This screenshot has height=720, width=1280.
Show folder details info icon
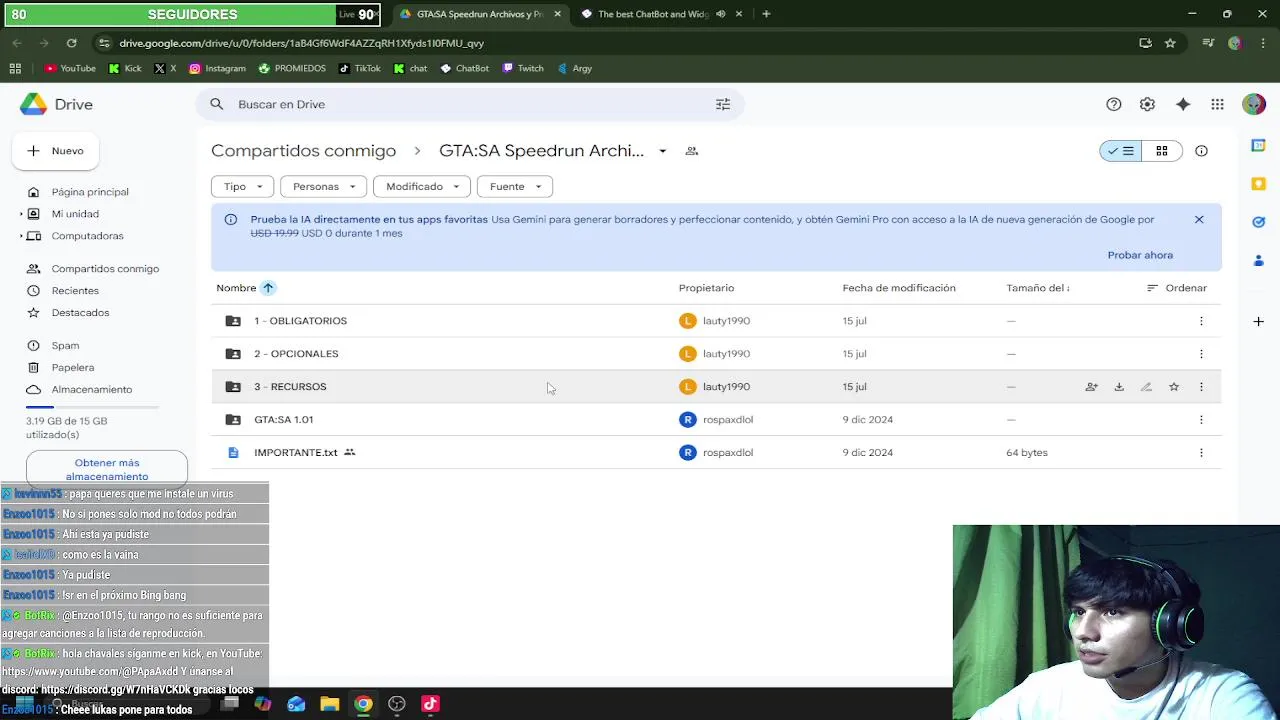(x=1201, y=151)
